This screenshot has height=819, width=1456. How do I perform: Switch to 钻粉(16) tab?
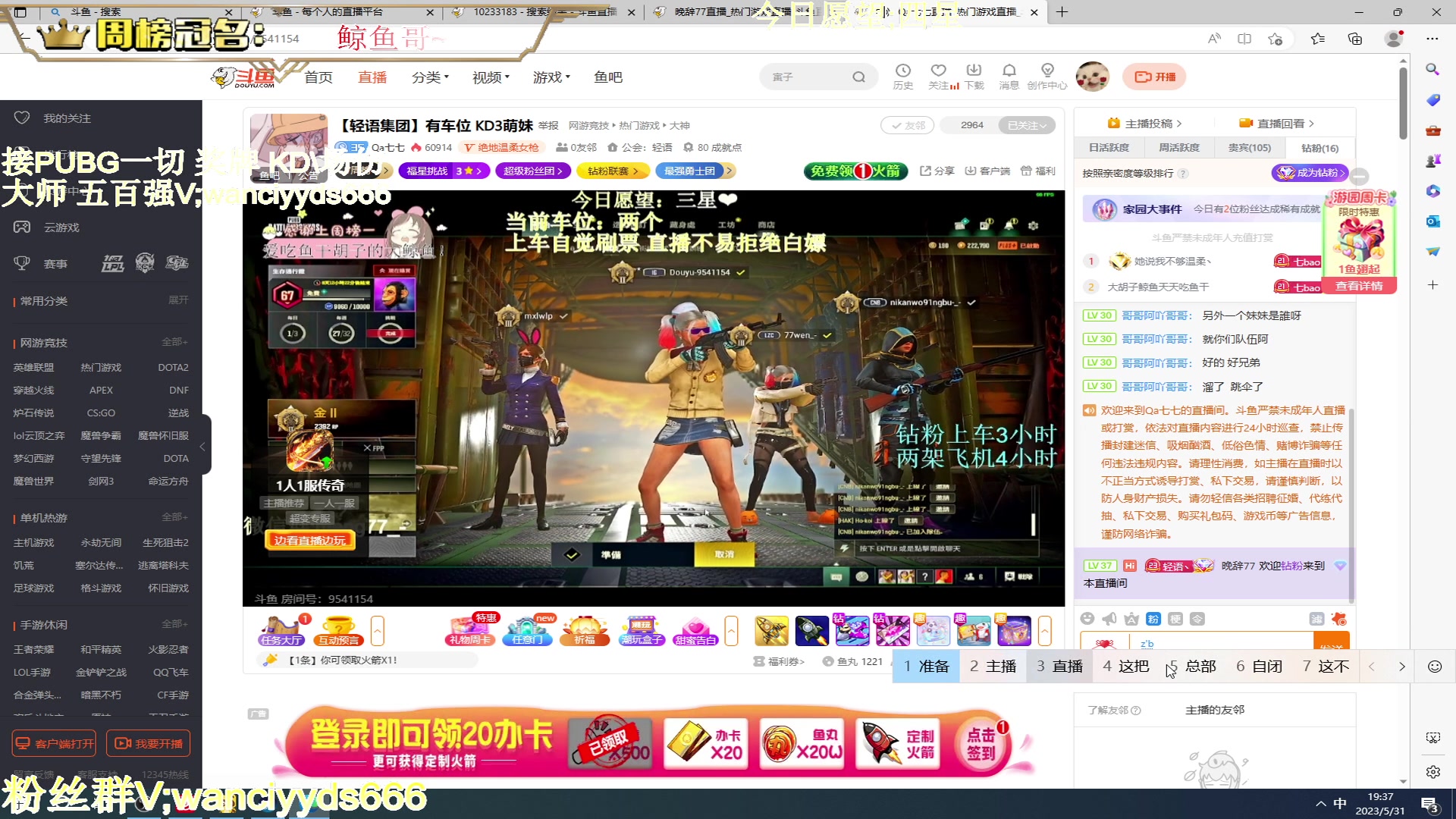click(x=1319, y=148)
